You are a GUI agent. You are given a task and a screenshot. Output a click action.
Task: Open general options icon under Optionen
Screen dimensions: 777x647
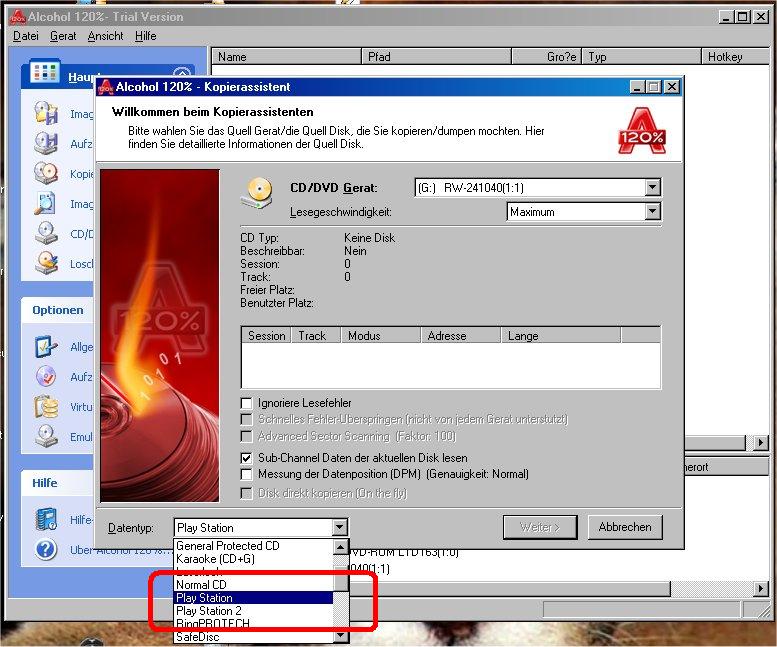click(x=46, y=346)
